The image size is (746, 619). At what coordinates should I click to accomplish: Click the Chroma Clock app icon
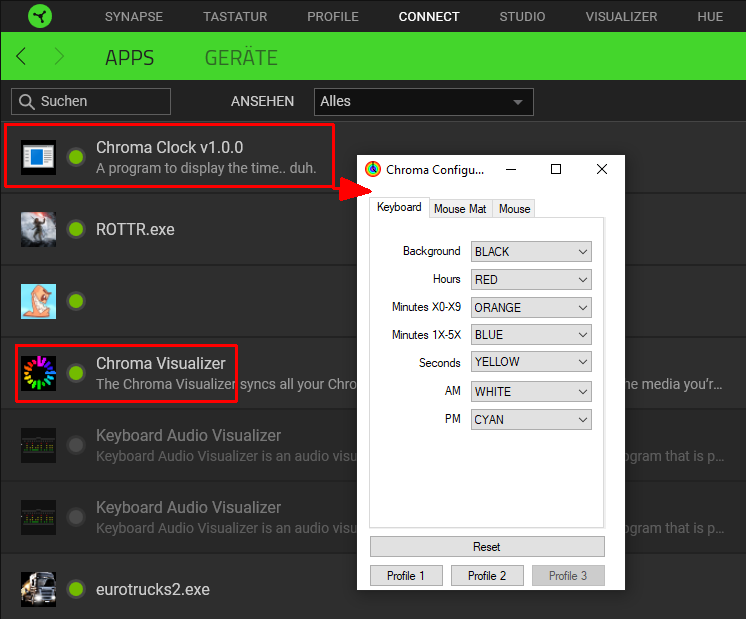(38, 157)
